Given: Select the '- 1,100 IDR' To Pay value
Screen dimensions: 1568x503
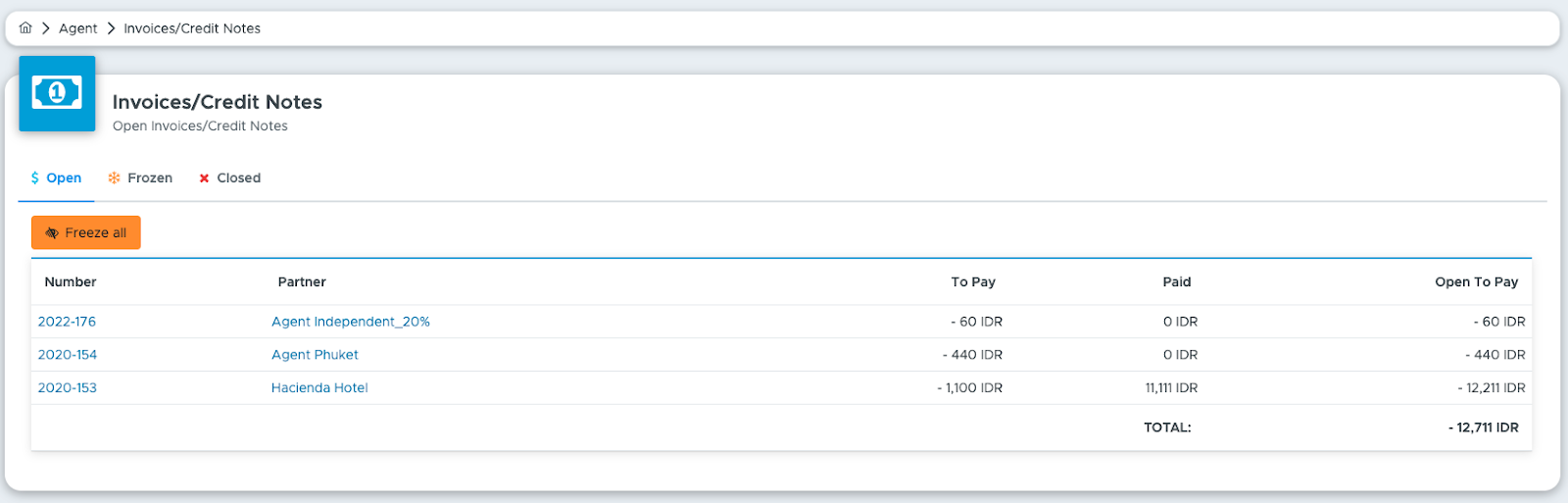Looking at the screenshot, I should point(970,388).
